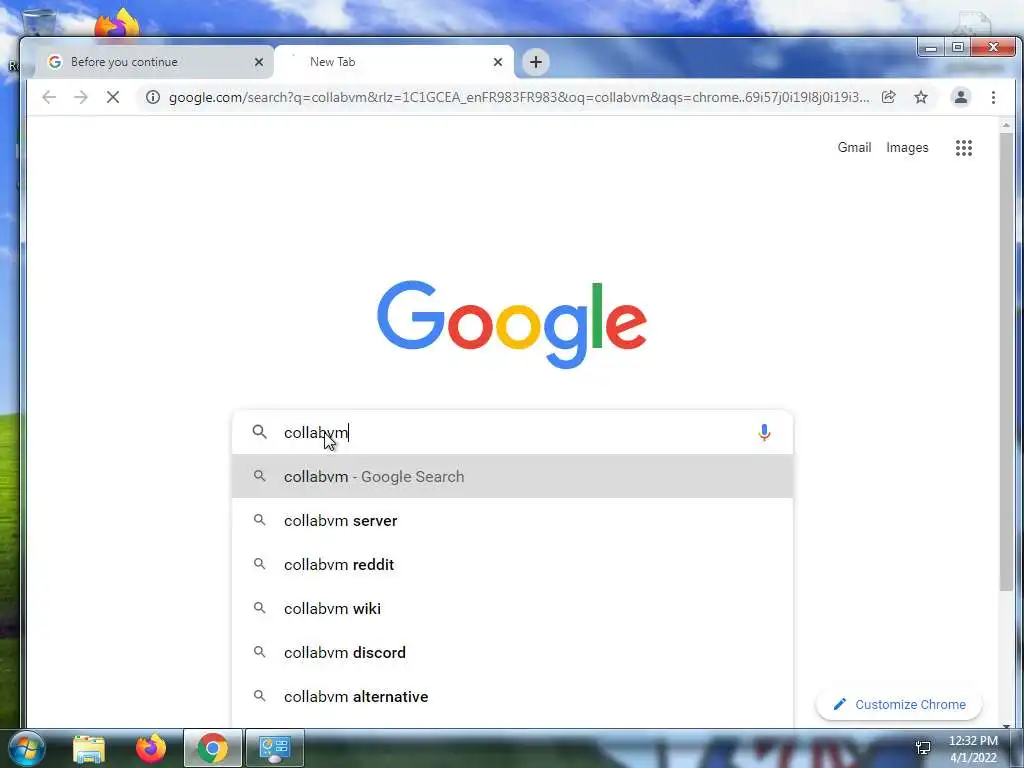Click network icon in system tray
This screenshot has width=1024, height=768.
point(923,748)
